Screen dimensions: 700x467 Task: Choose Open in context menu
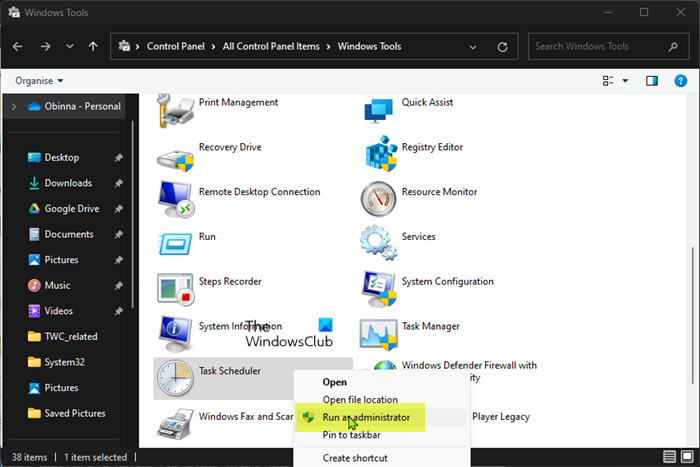335,382
